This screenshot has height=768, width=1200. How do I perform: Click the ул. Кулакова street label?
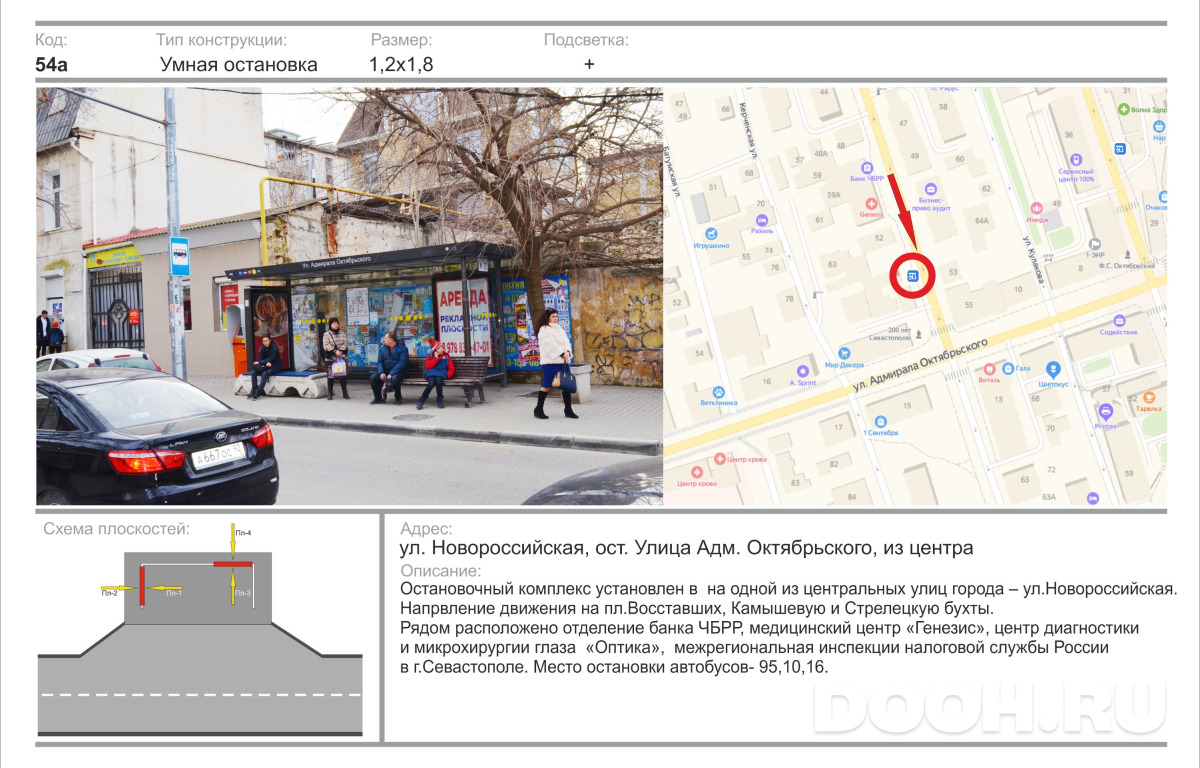coord(1033,261)
